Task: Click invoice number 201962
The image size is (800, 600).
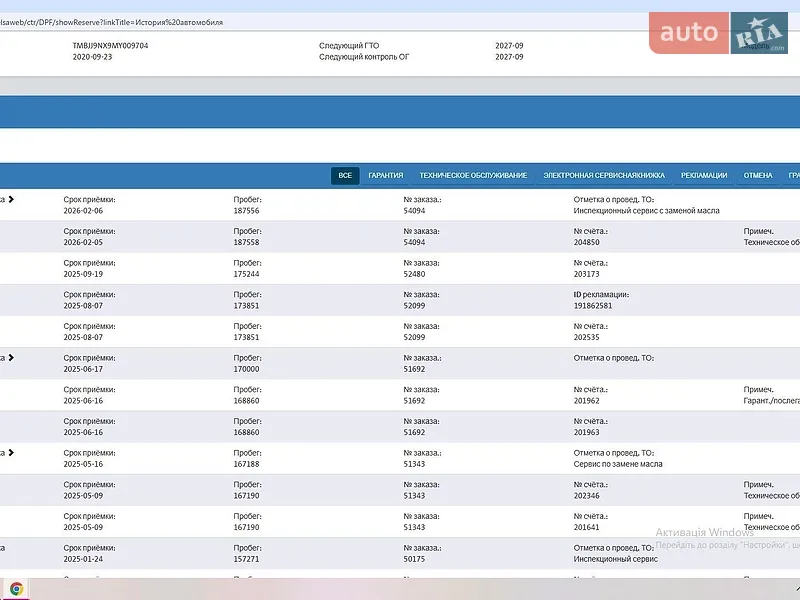Action: (586, 401)
